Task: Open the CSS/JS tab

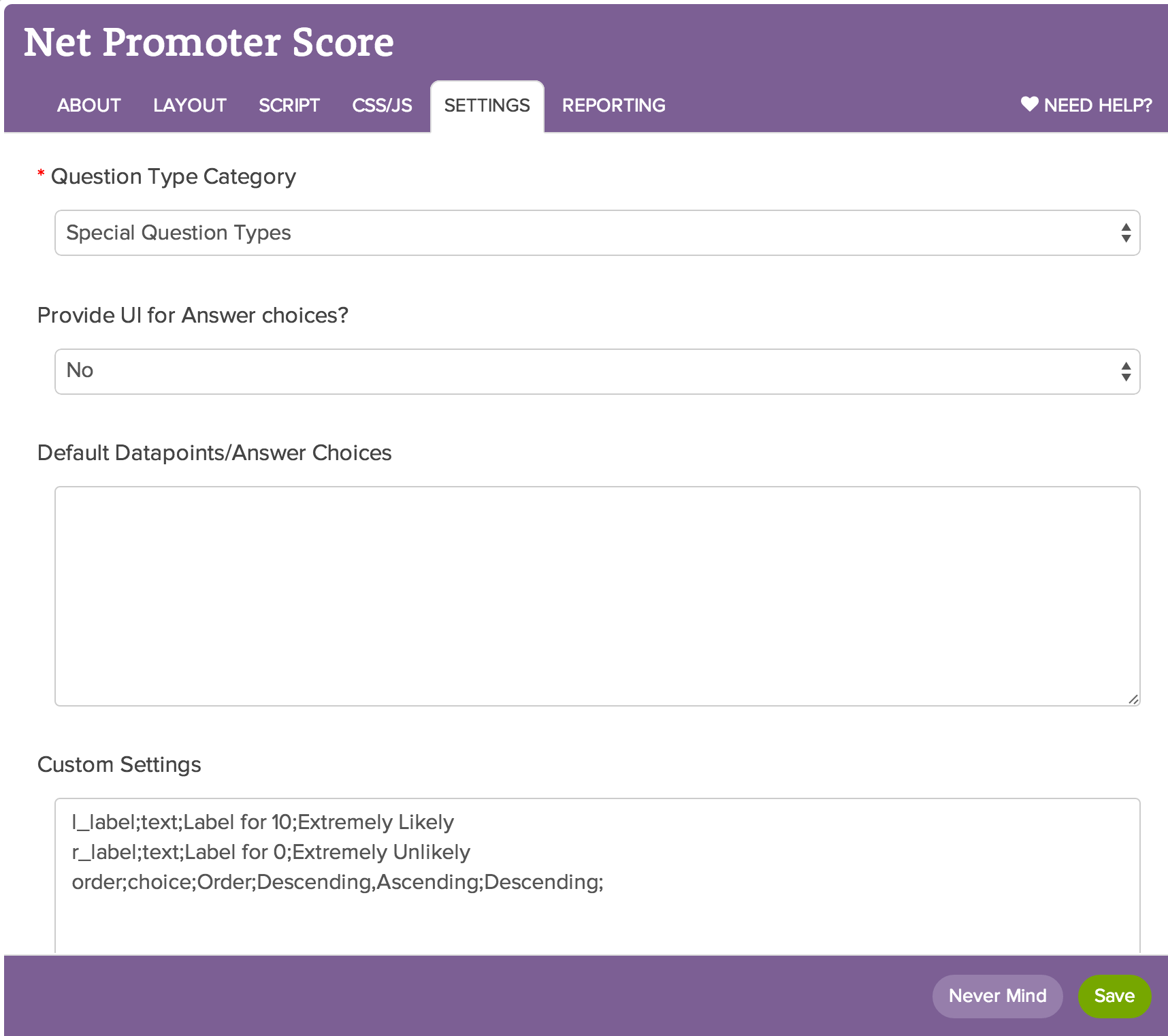Action: click(x=382, y=106)
